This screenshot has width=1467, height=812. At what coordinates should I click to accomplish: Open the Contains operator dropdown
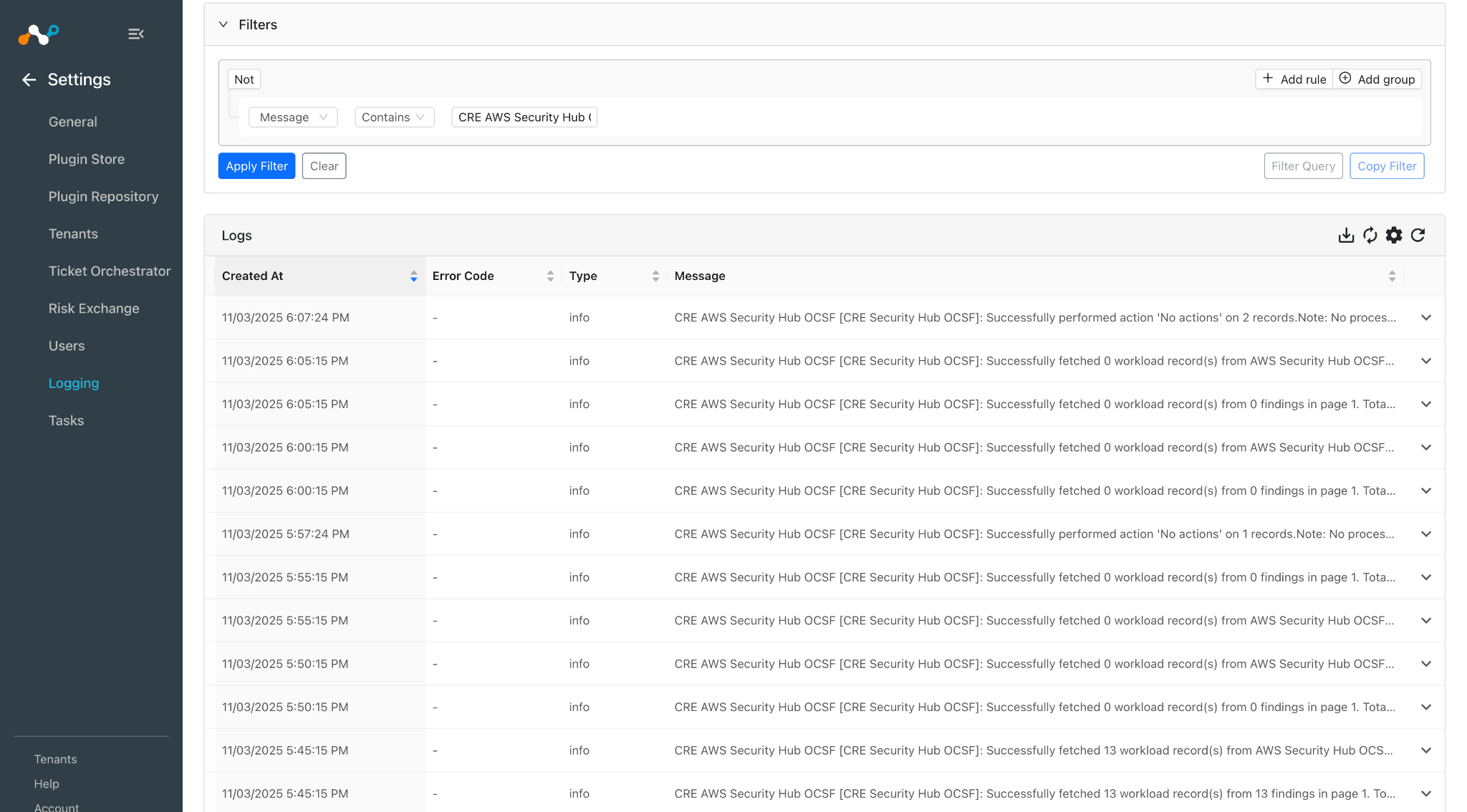tap(395, 117)
